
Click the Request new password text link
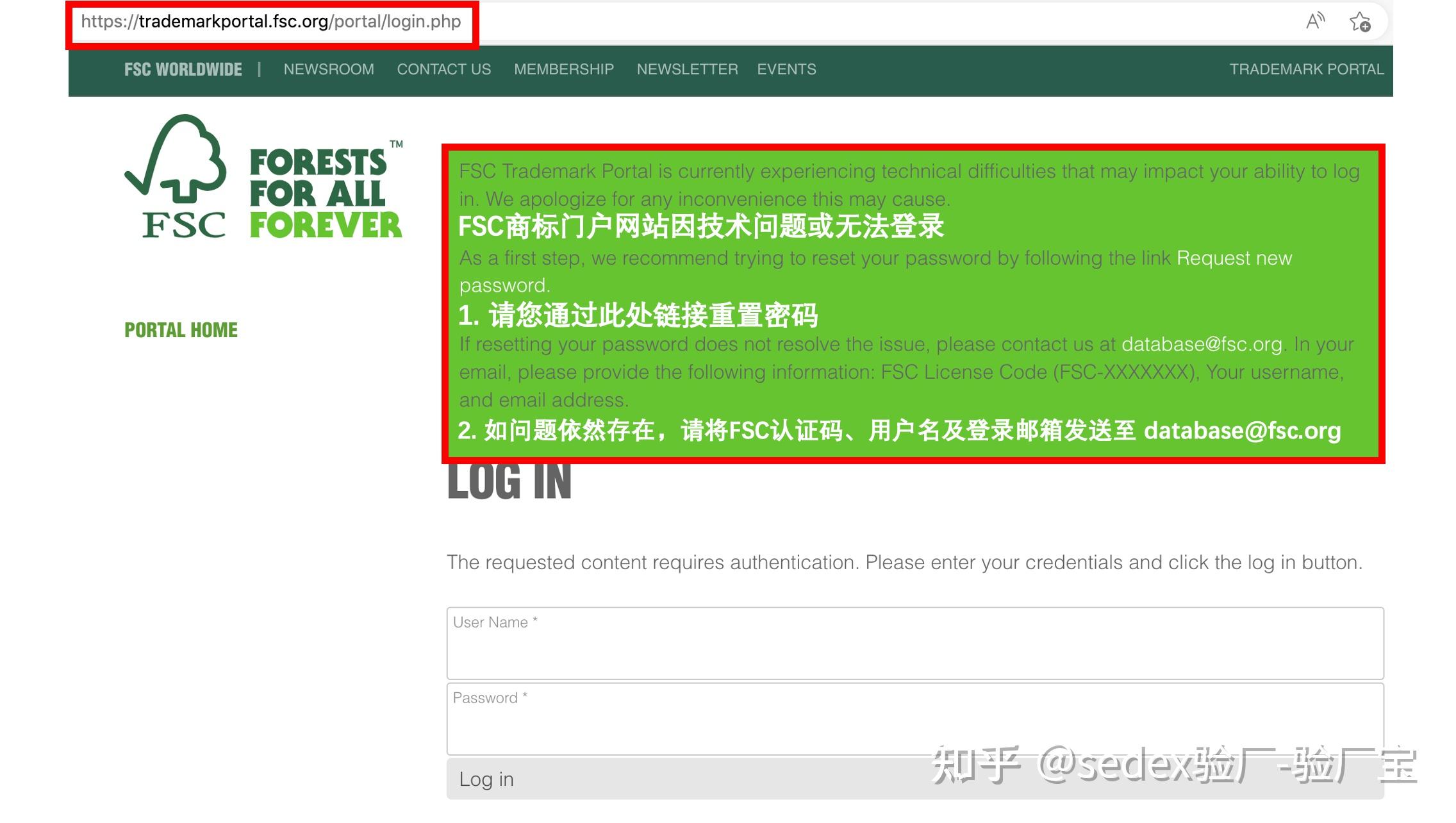tap(1234, 258)
